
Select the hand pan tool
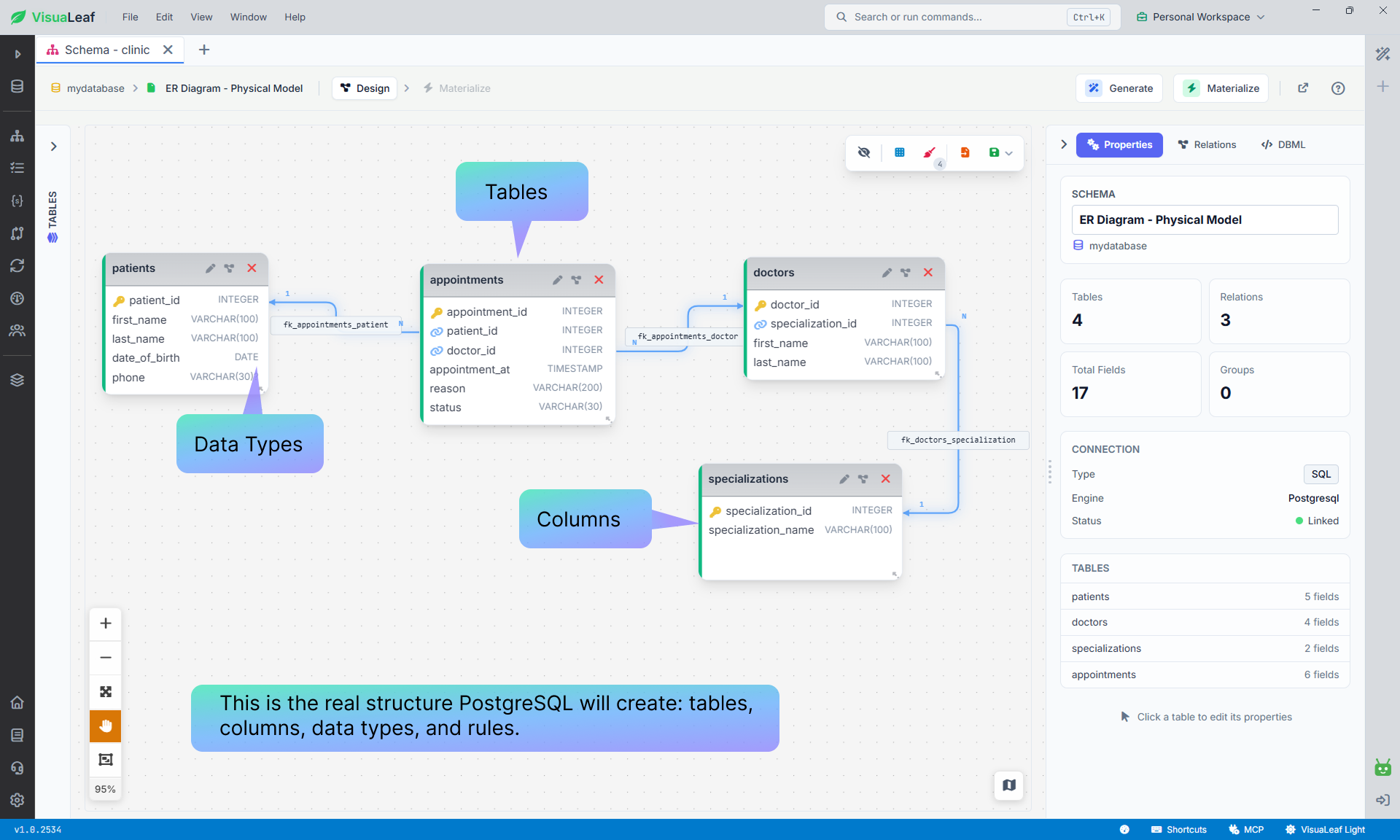106,726
